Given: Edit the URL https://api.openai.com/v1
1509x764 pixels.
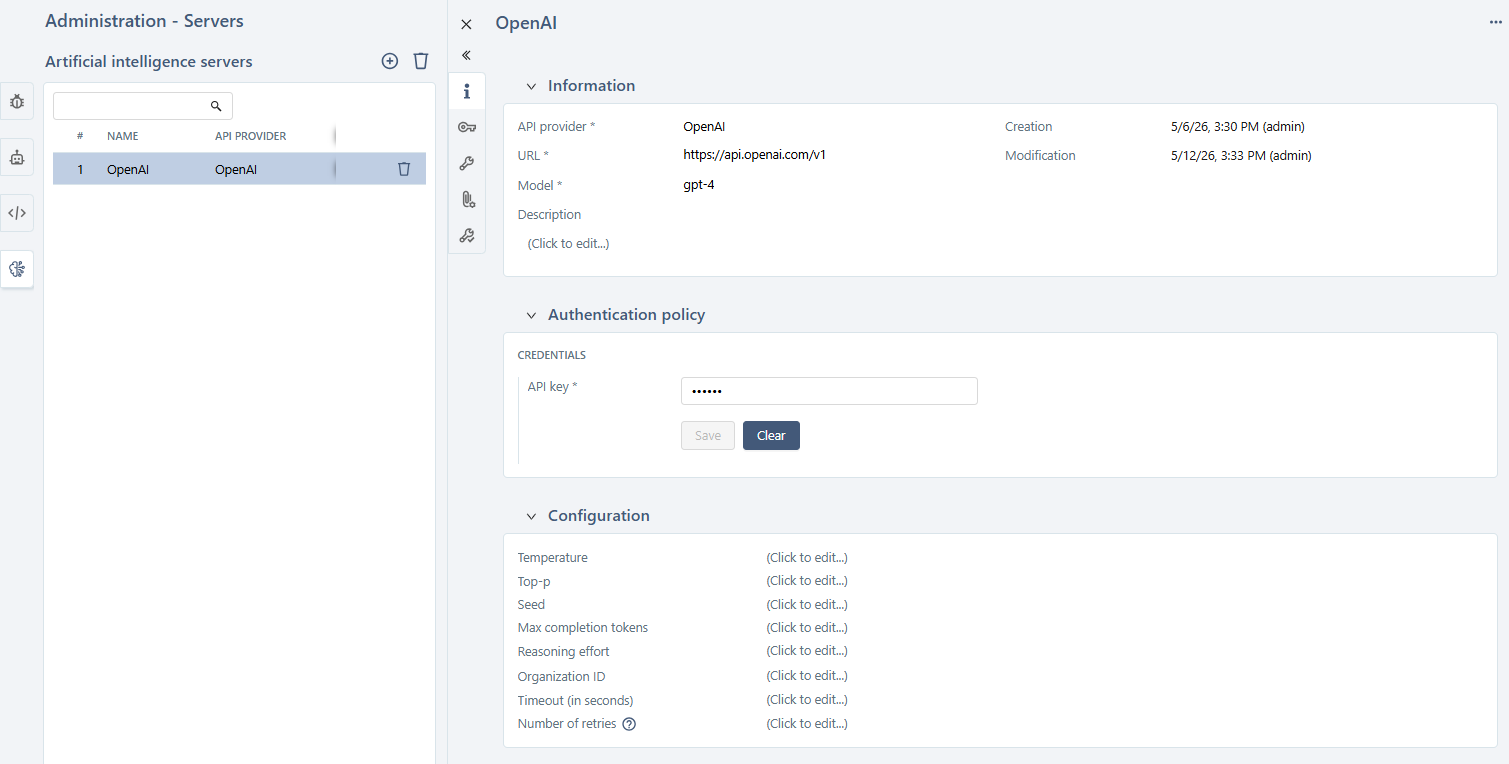Looking at the screenshot, I should point(754,155).
